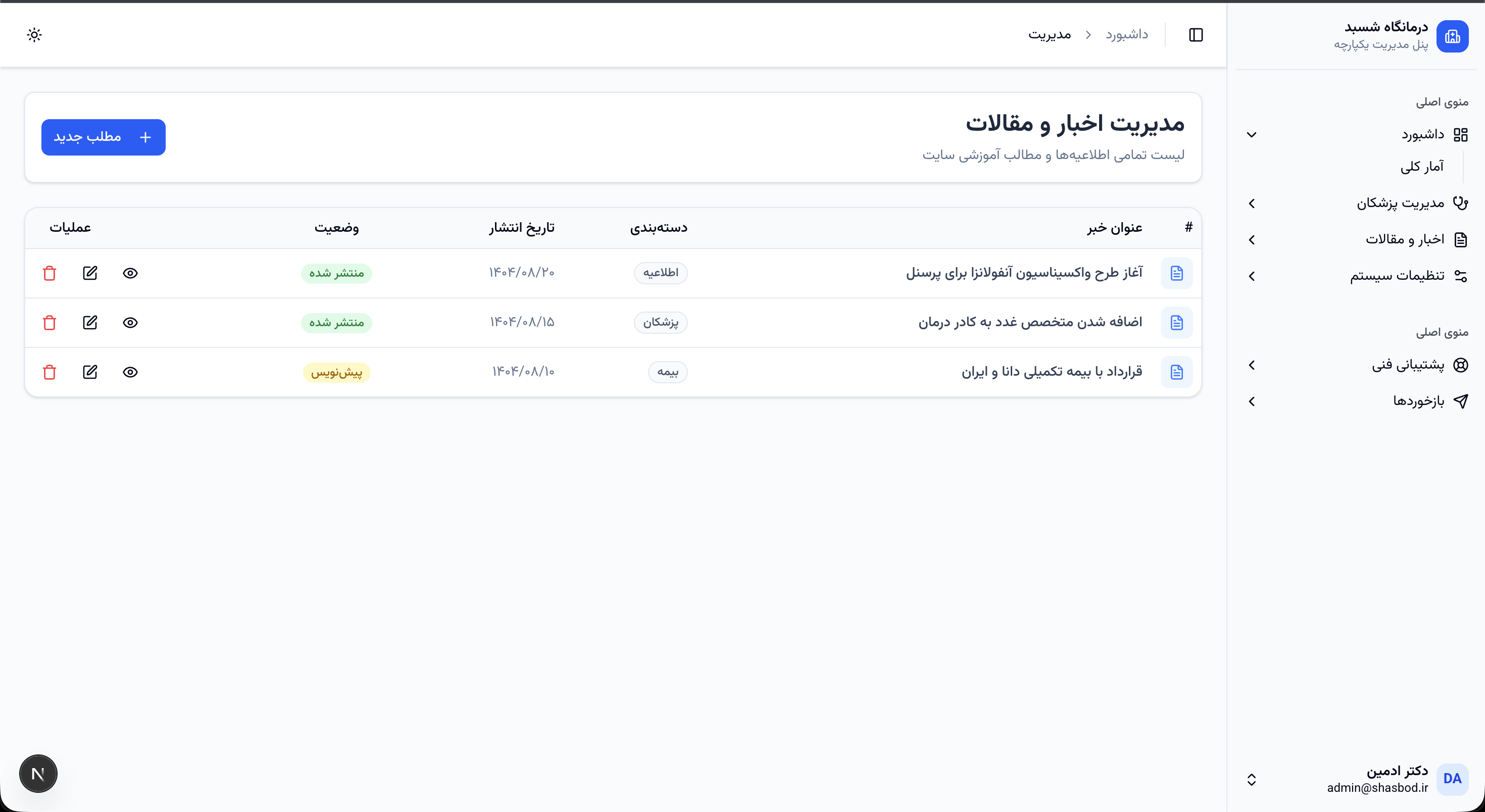Edit the flu vaccination news article
This screenshot has height=812, width=1485.
coord(90,273)
